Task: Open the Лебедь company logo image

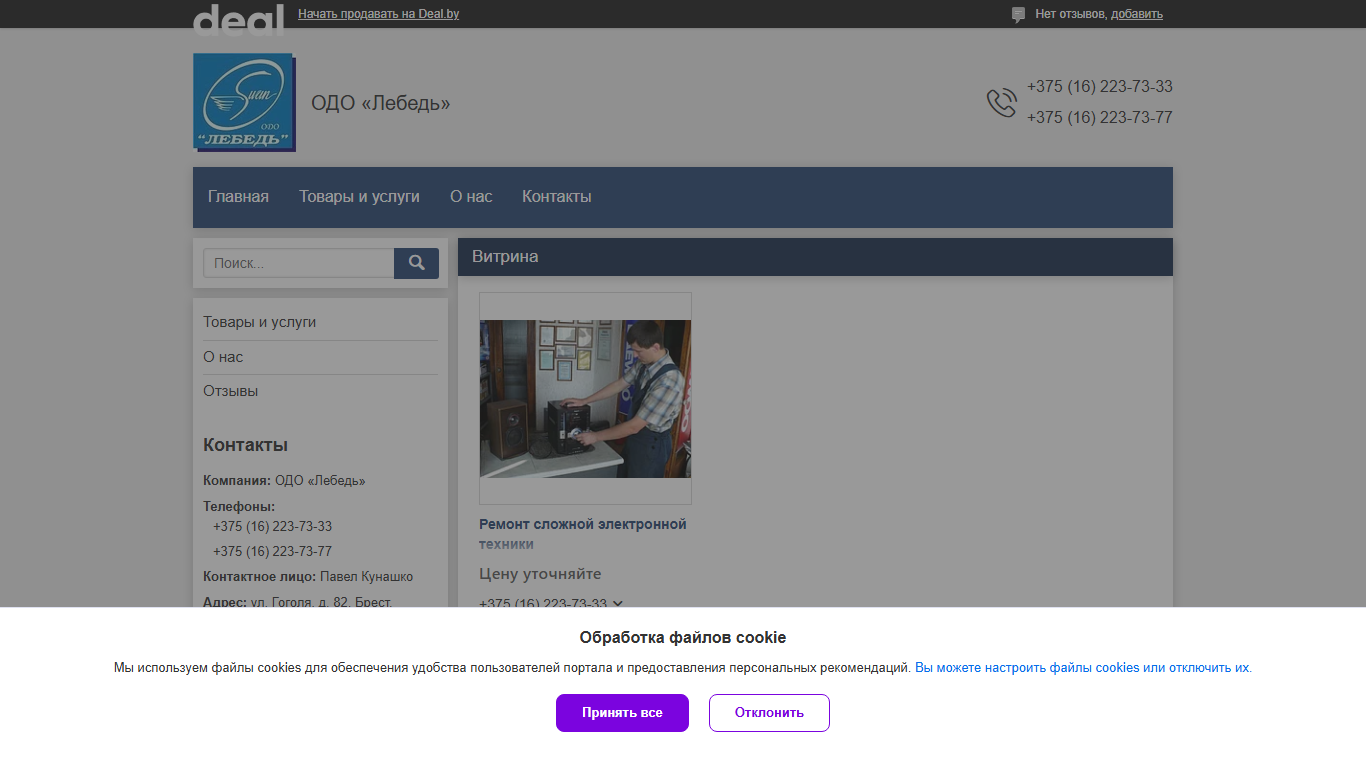Action: click(243, 101)
